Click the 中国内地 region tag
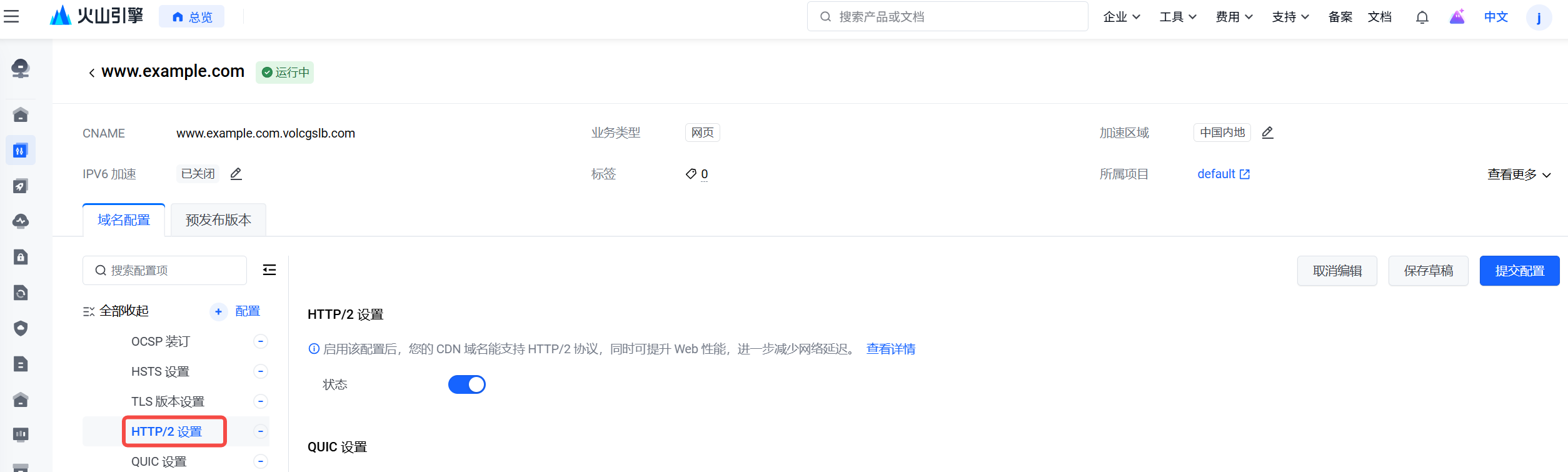The height and width of the screenshot is (472, 1568). 1222,133
